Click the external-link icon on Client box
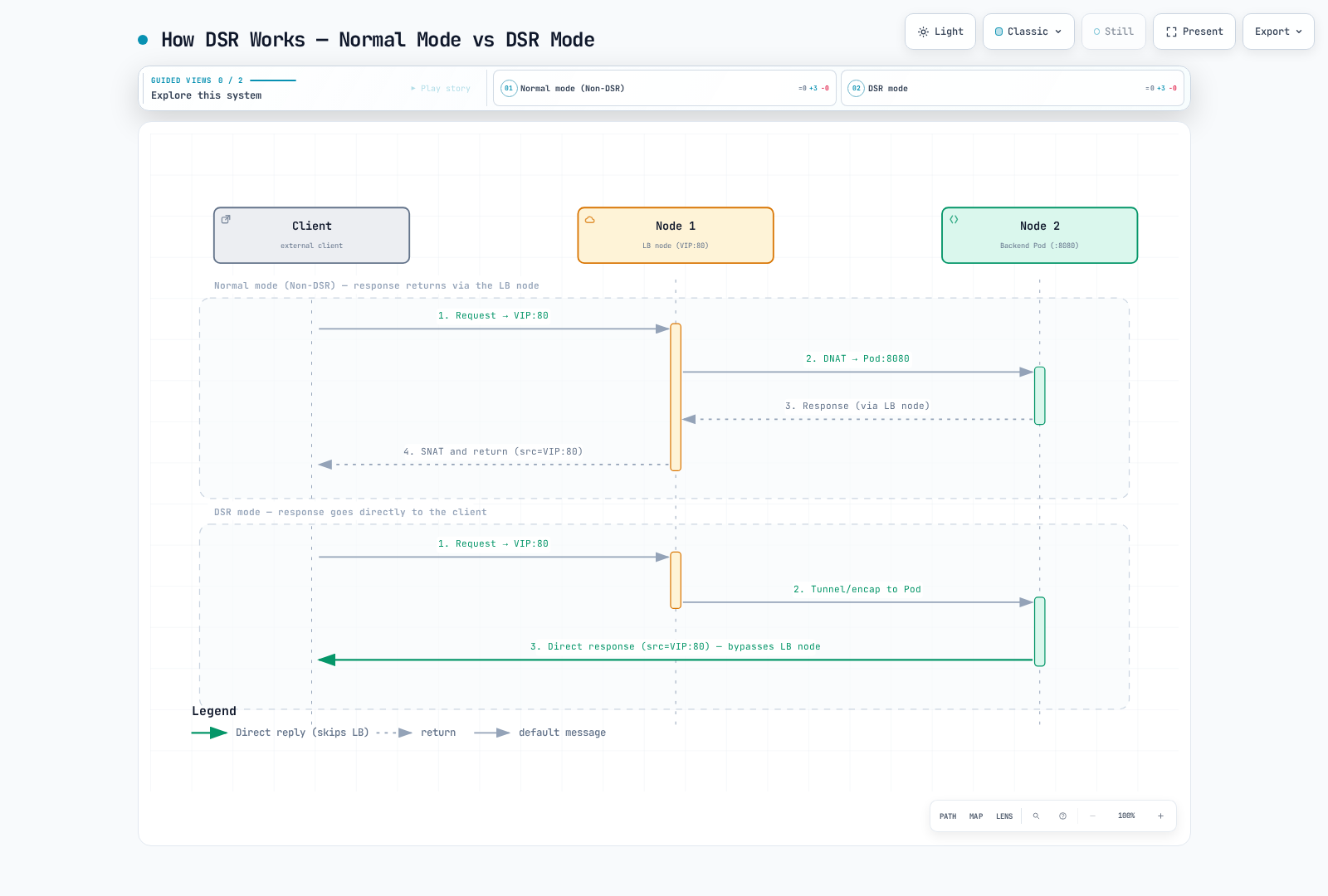1328x896 pixels. pos(226,220)
